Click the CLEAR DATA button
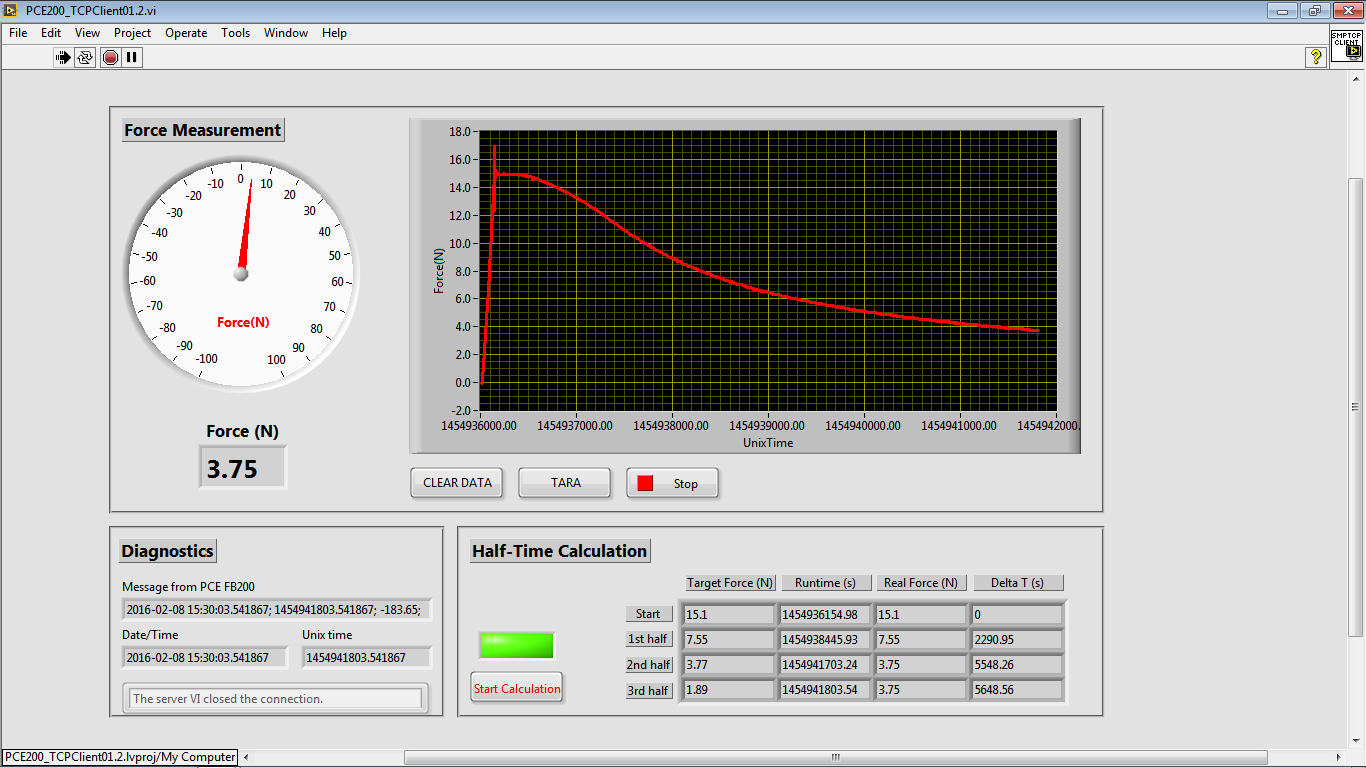This screenshot has width=1366, height=768. point(457,483)
